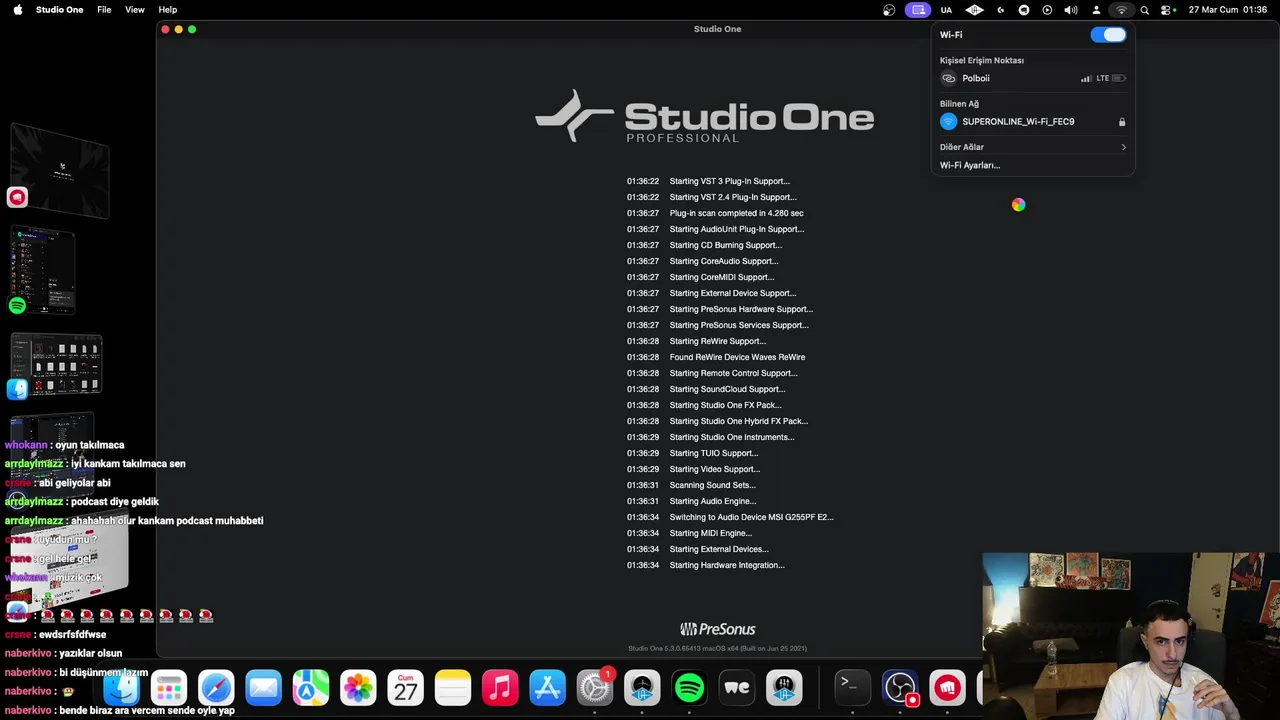Click the "Starting TUIO Support..." log line
1280x720 pixels.
click(714, 453)
